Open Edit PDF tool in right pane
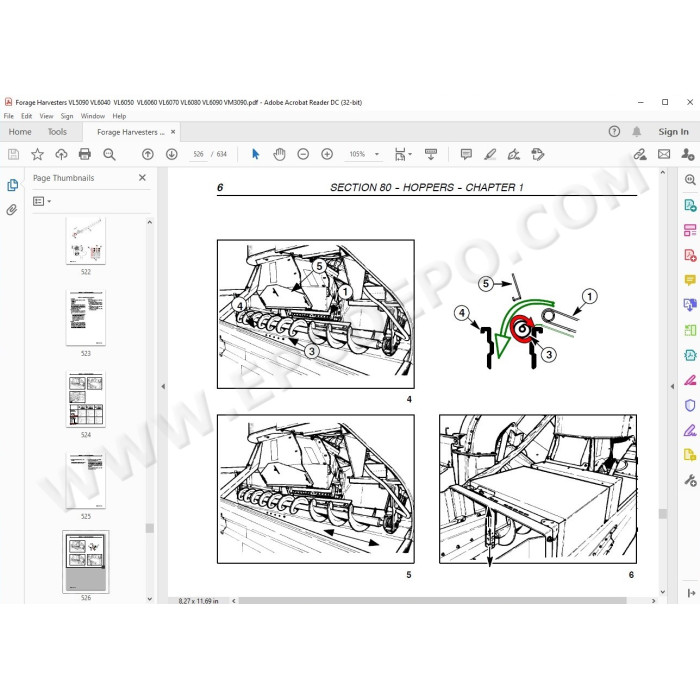700x700 pixels. [690, 230]
